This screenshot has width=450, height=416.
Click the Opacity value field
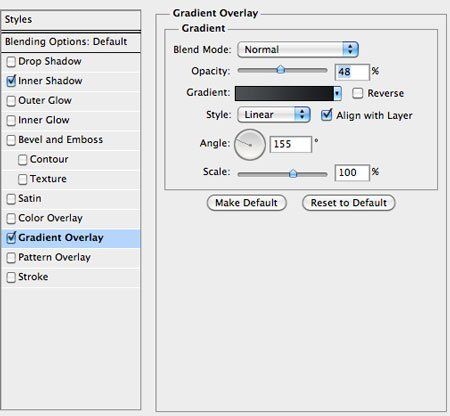352,72
